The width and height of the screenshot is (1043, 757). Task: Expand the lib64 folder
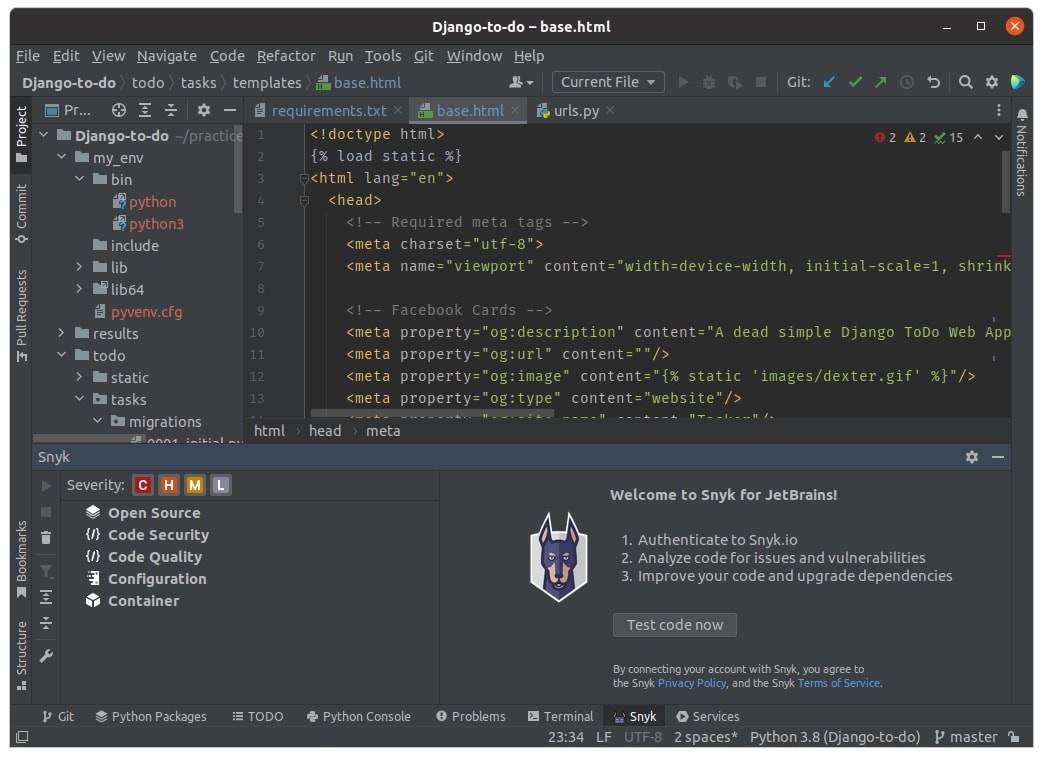click(x=79, y=289)
